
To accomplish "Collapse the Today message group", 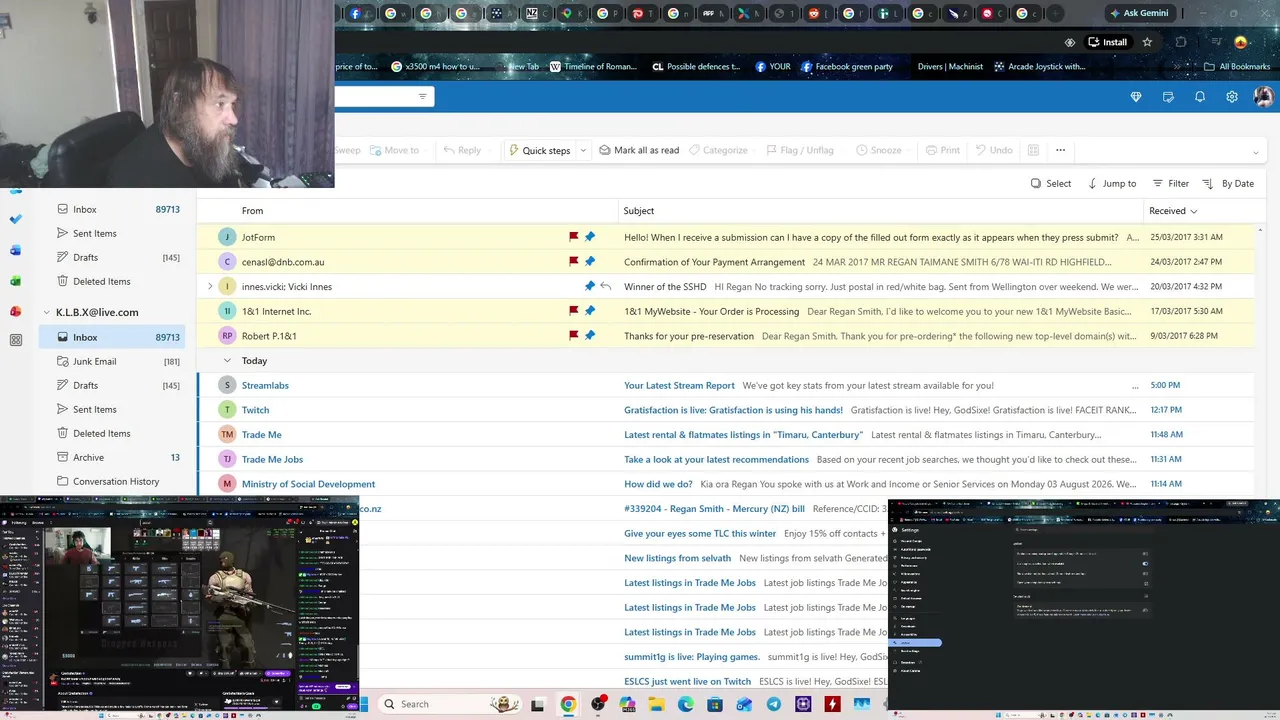I will 227,360.
